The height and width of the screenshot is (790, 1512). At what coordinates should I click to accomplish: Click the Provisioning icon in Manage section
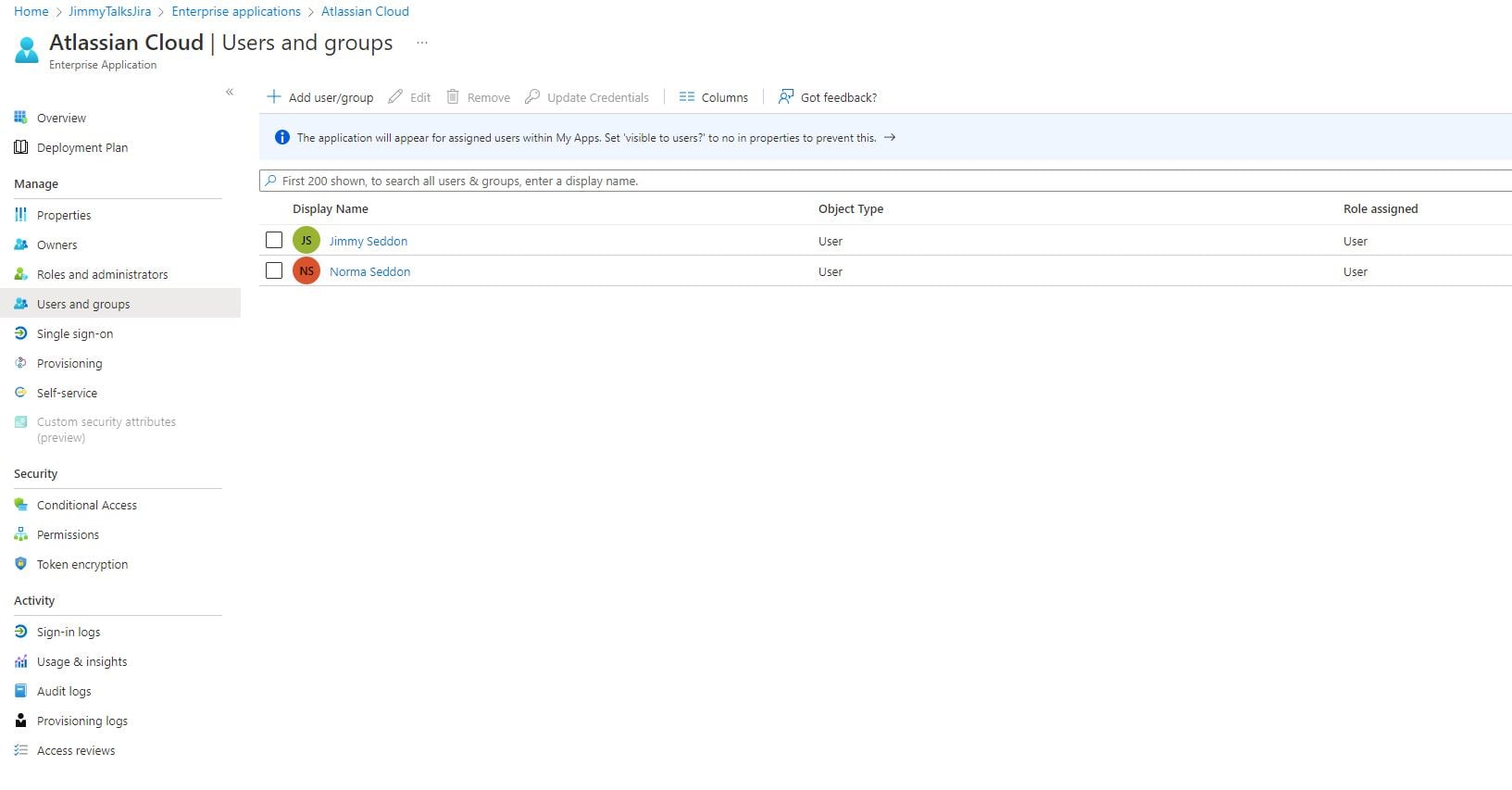tap(20, 363)
